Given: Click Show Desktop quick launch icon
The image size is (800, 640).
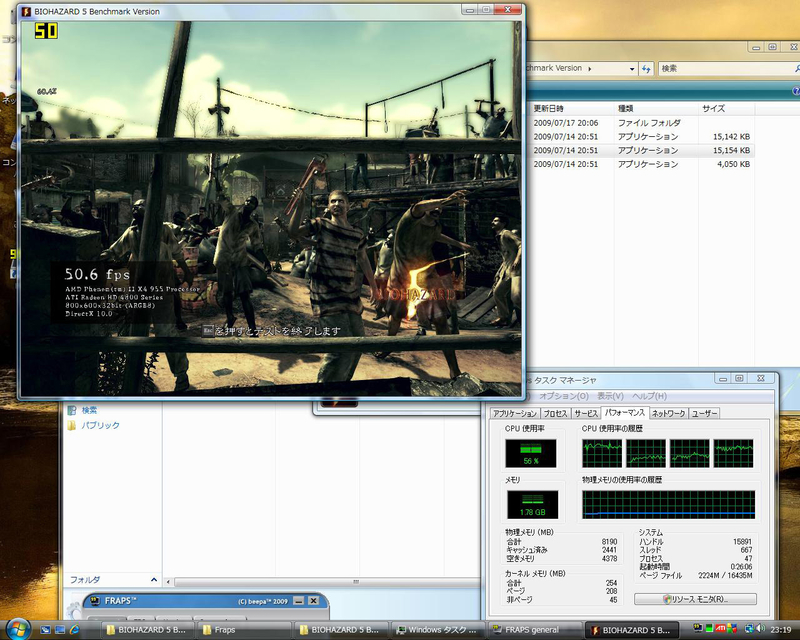Looking at the screenshot, I should point(45,630).
